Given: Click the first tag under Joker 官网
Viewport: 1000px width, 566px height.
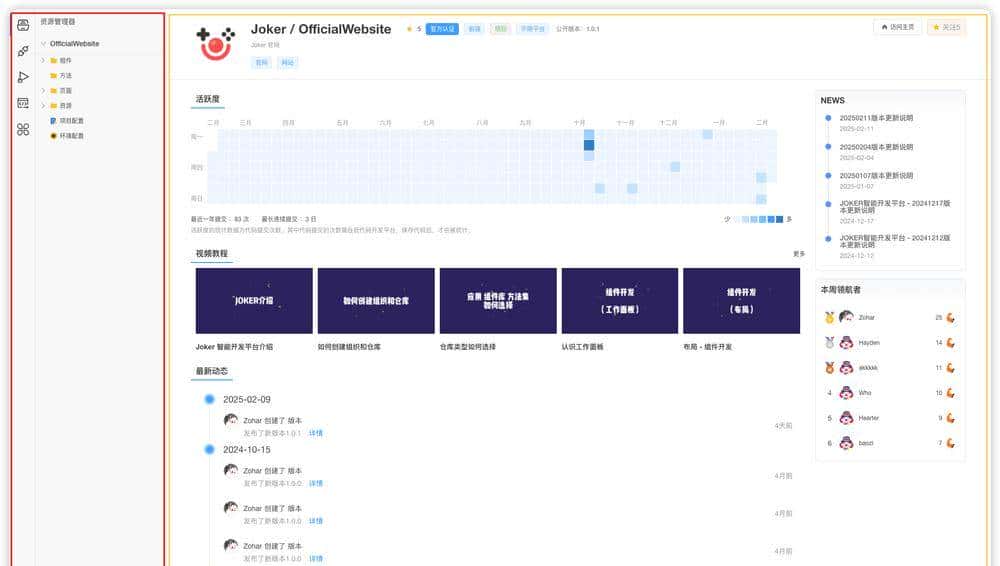Looking at the screenshot, I should pos(261,63).
